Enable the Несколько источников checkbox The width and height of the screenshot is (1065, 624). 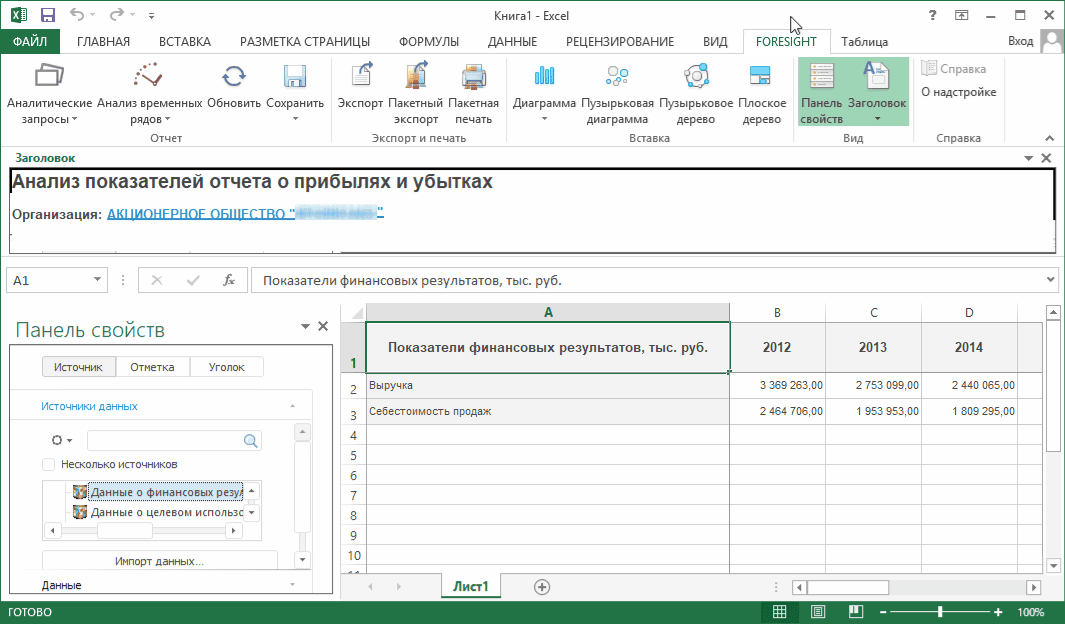[x=49, y=464]
